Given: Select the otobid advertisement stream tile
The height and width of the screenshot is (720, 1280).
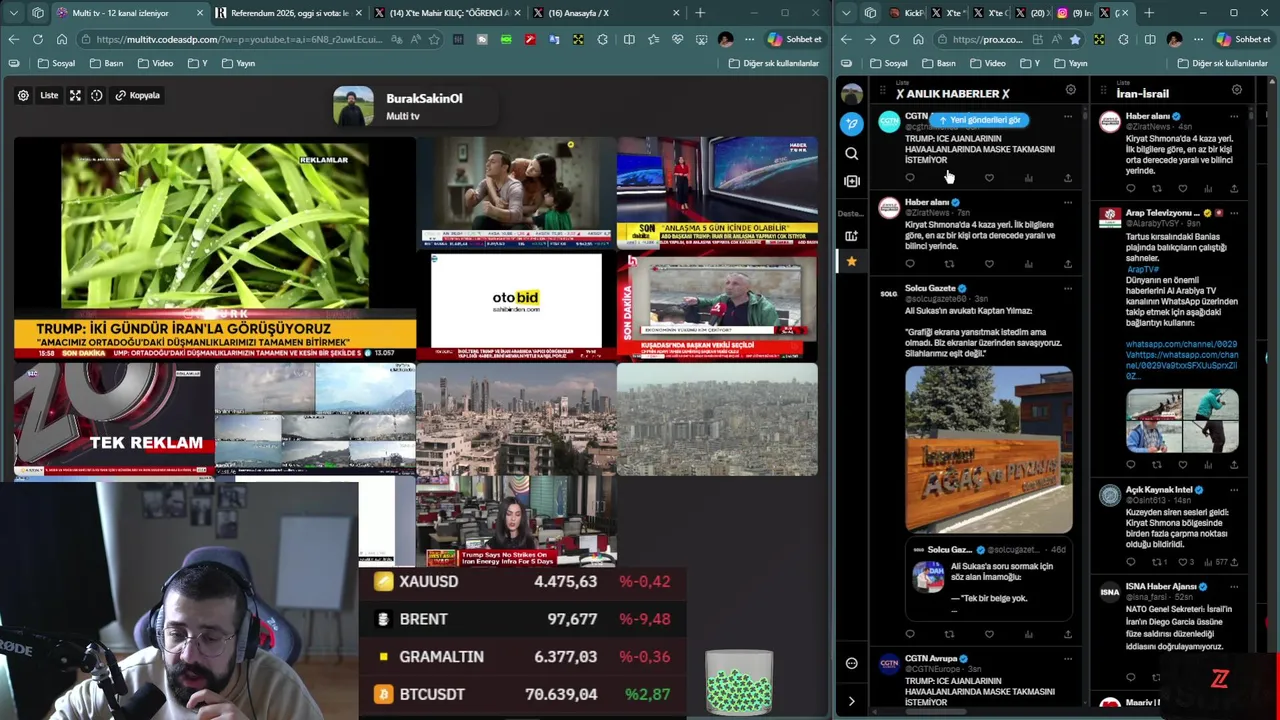Looking at the screenshot, I should pyautogui.click(x=516, y=305).
